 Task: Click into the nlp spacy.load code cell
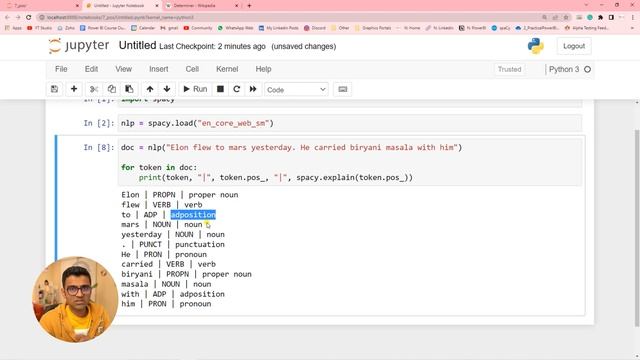click(x=350, y=123)
